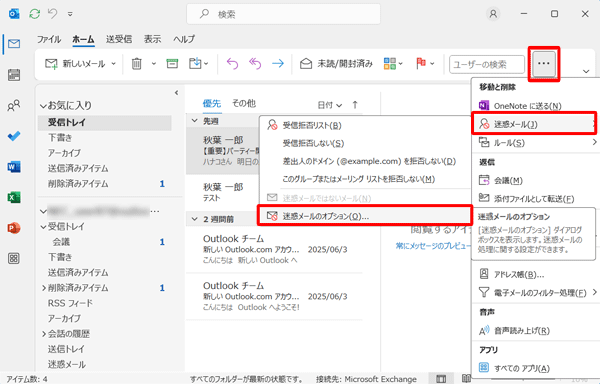
Task: Open the 秋葉 一郎 テスト message
Action: [223, 192]
